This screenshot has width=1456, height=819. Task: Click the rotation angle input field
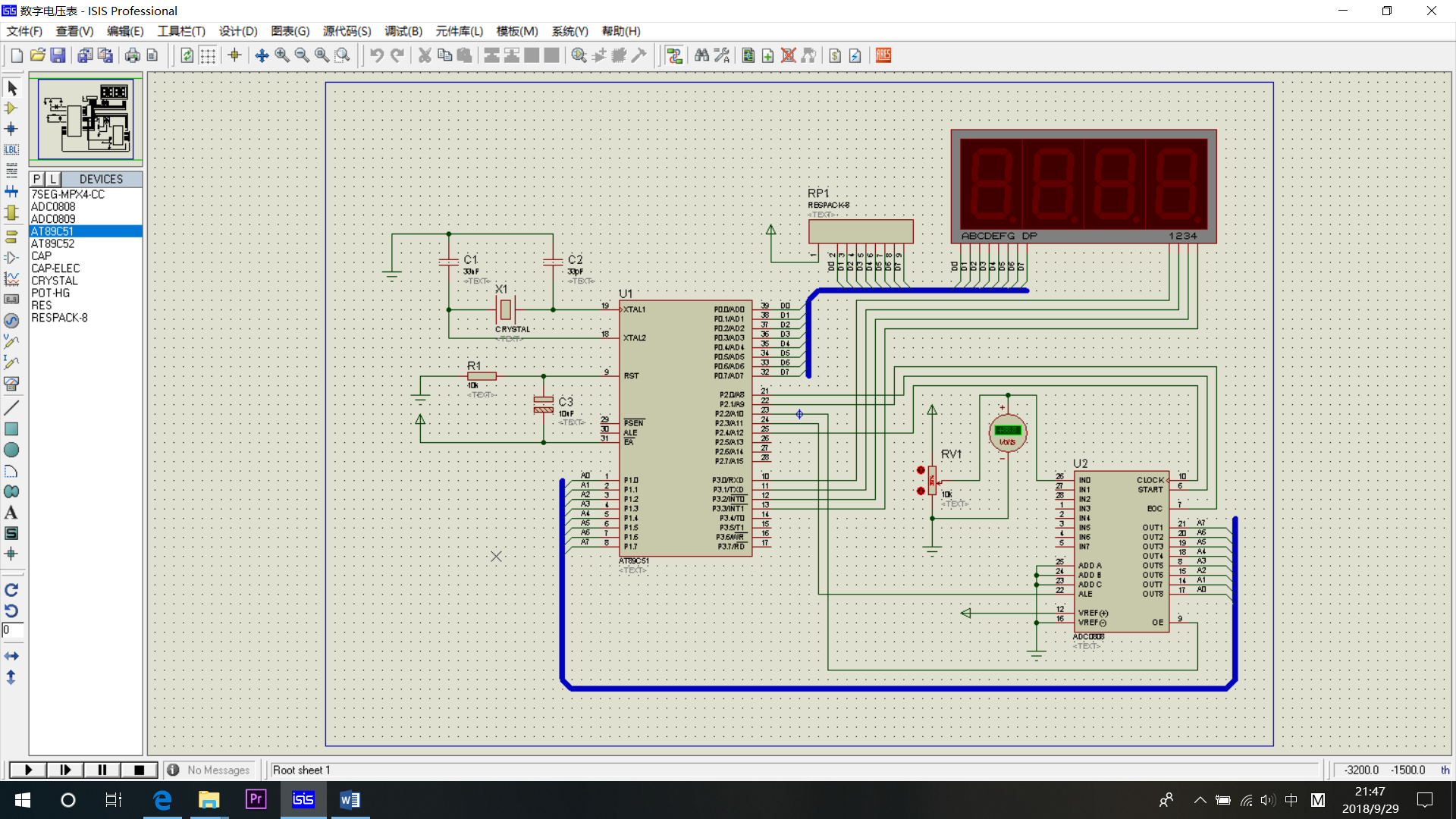[x=13, y=630]
